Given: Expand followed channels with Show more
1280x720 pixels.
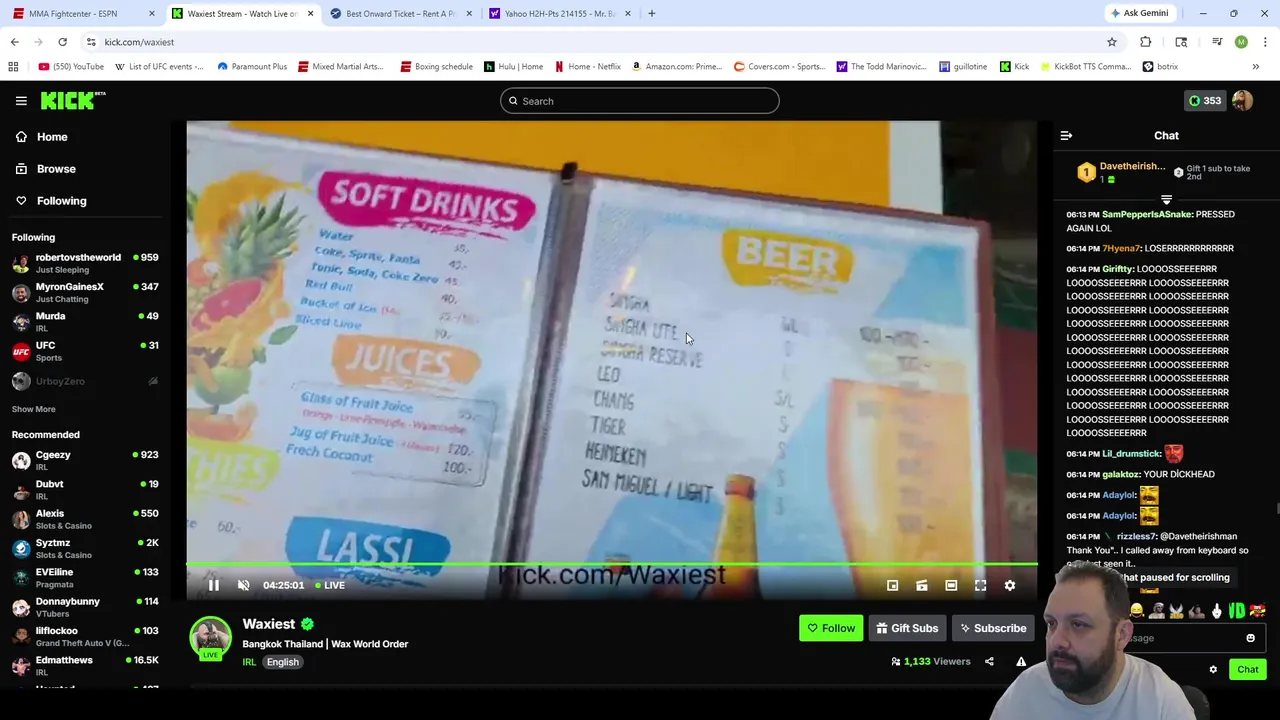Looking at the screenshot, I should coord(33,409).
